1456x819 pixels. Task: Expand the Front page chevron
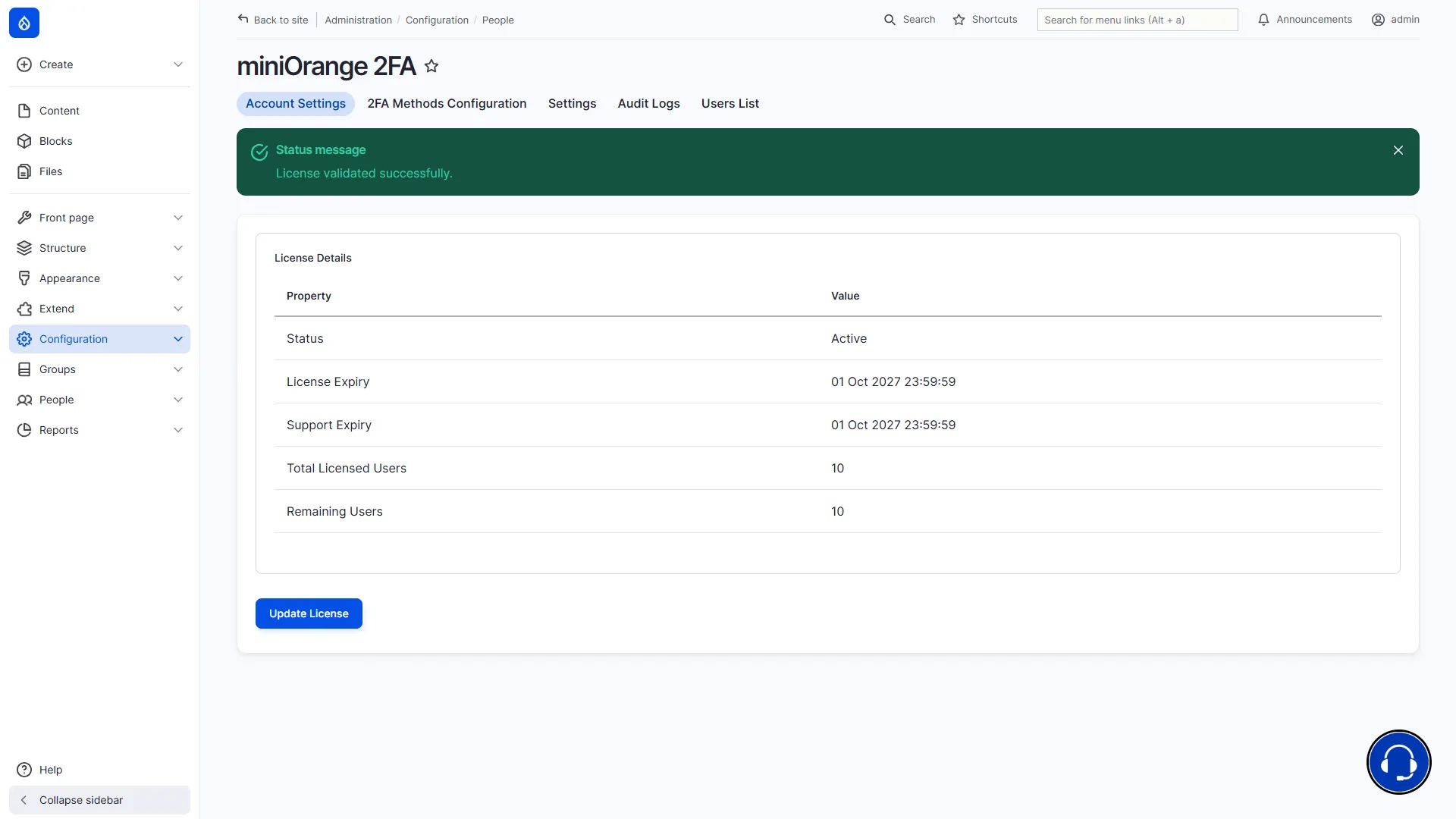pos(178,218)
